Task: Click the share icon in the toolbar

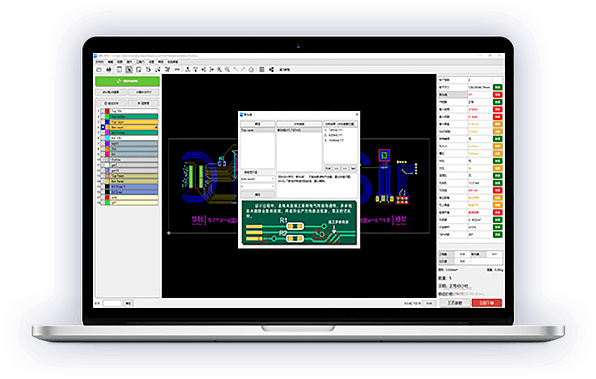Action: 271,70
